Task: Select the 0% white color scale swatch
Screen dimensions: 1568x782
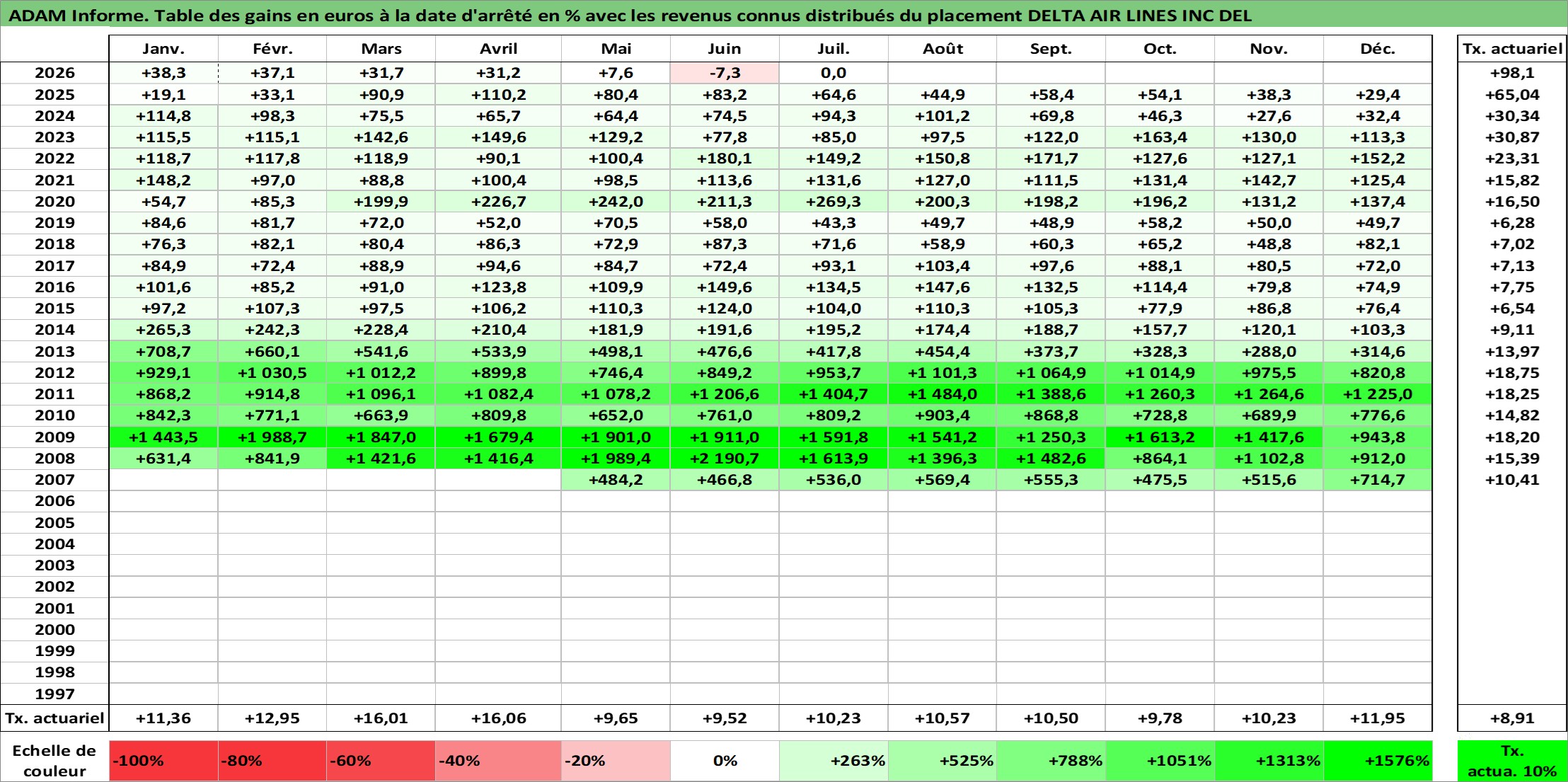Action: pos(725,761)
